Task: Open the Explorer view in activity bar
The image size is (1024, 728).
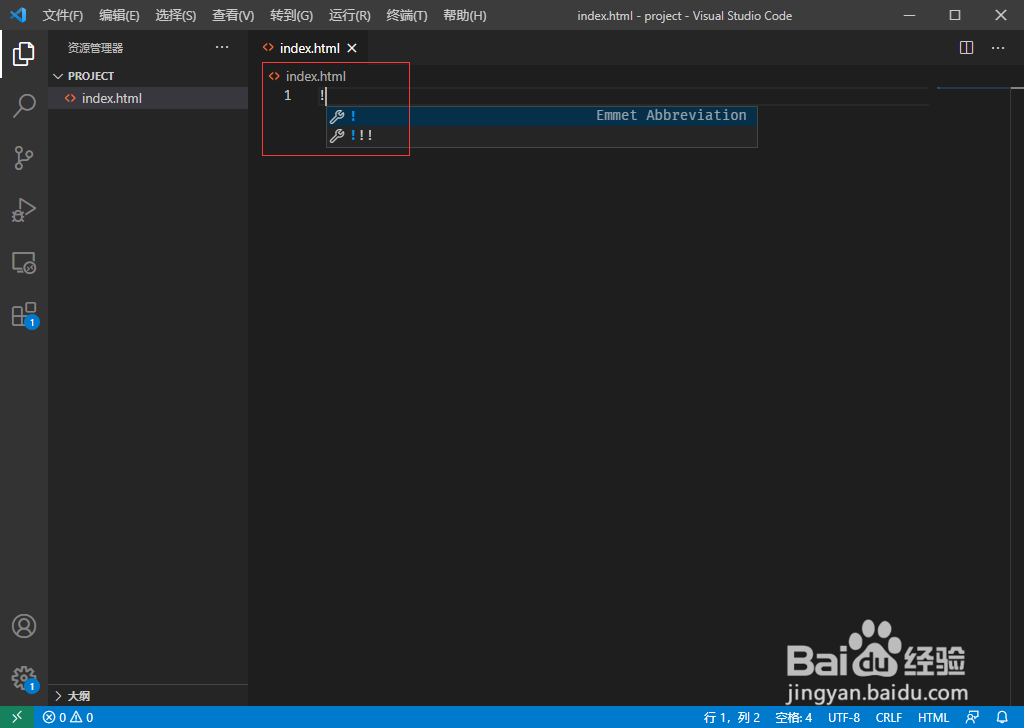Action: 24,54
